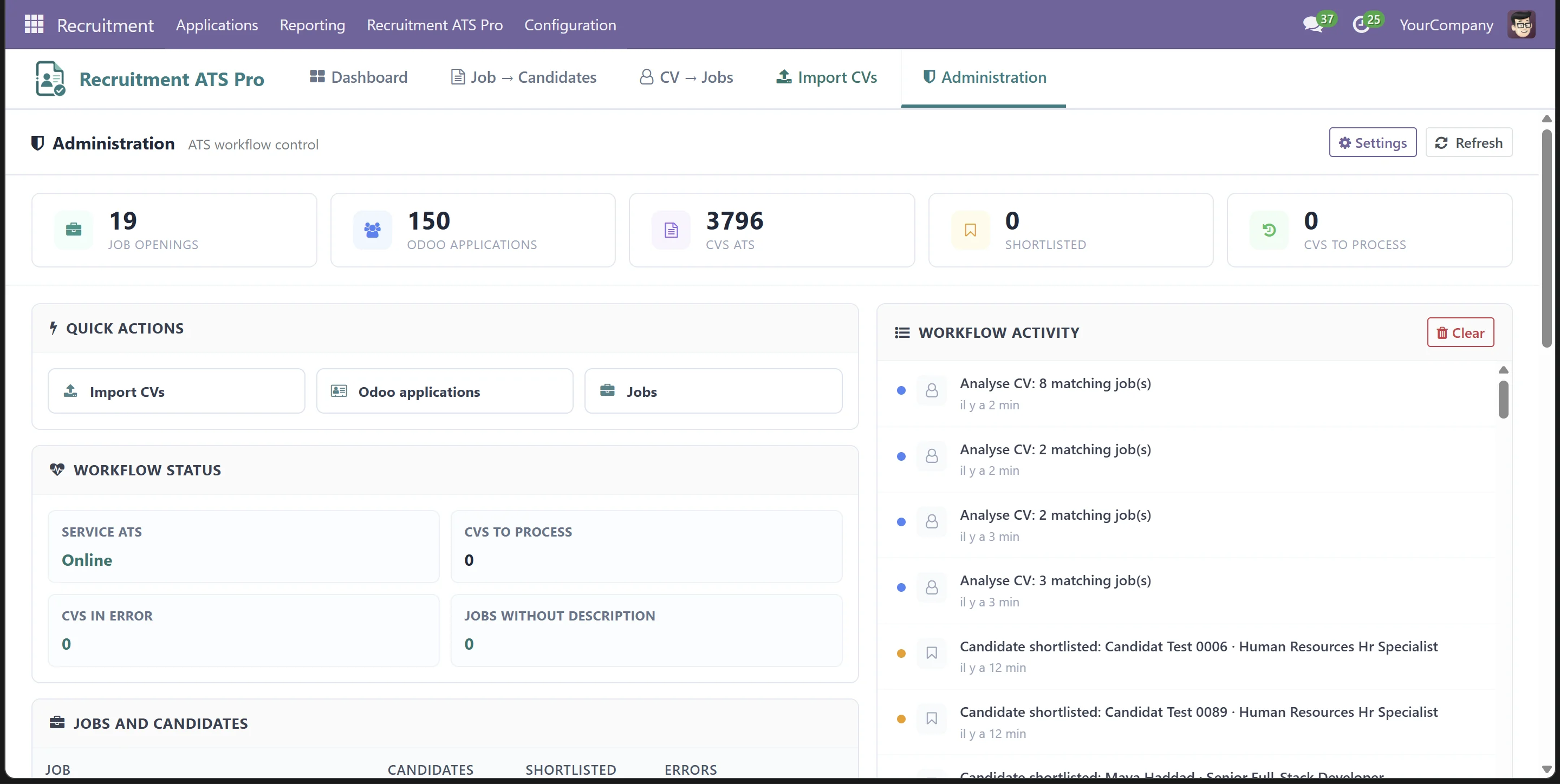Open the user avatar menu
This screenshot has width=1560, height=784.
coord(1521,25)
